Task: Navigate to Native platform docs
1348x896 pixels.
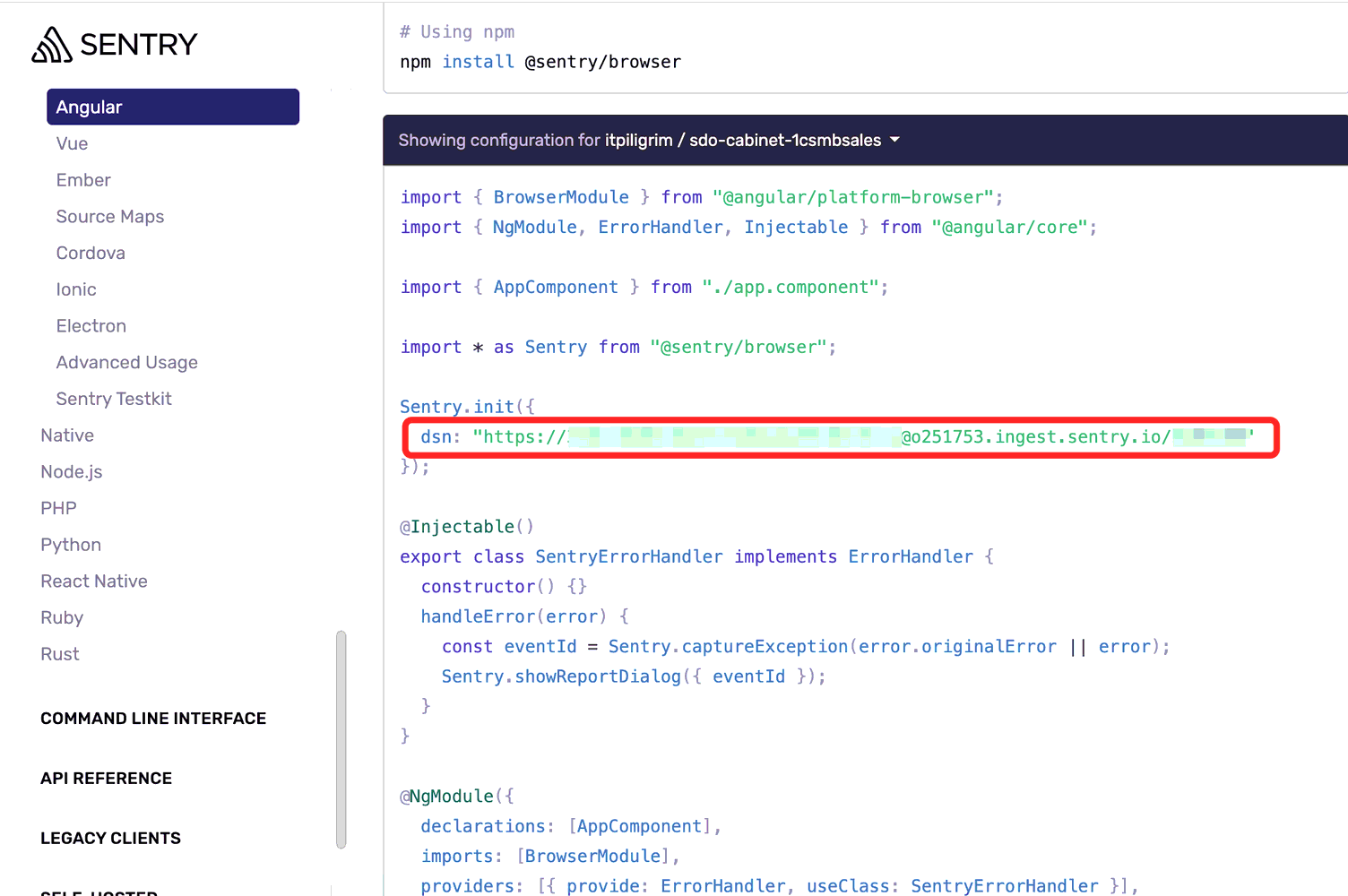Action: [67, 435]
